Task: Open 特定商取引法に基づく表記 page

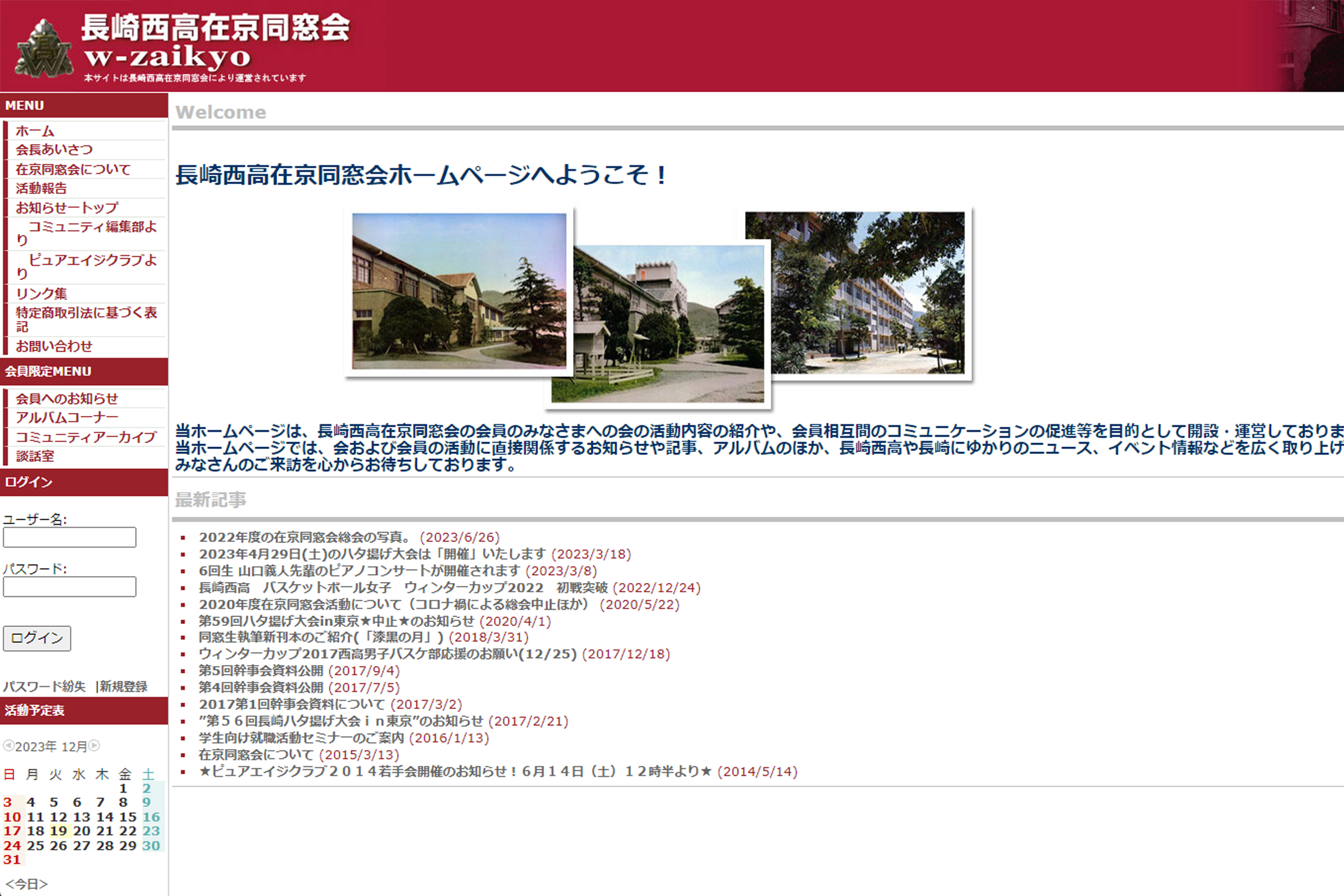Action: 86,319
